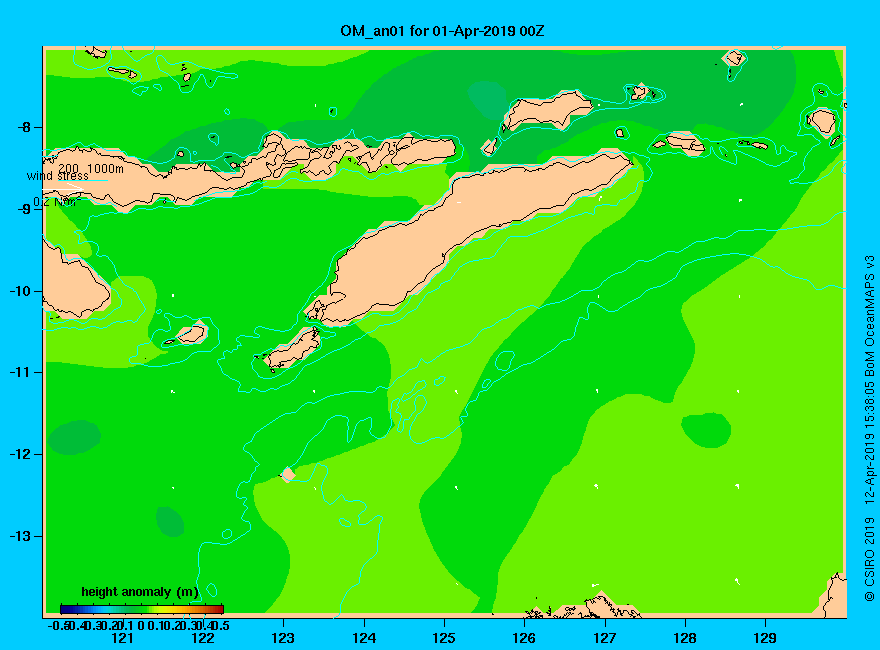Click longitude label 128 on bottom axis
Screen dimensions: 880x650
[685, 638]
